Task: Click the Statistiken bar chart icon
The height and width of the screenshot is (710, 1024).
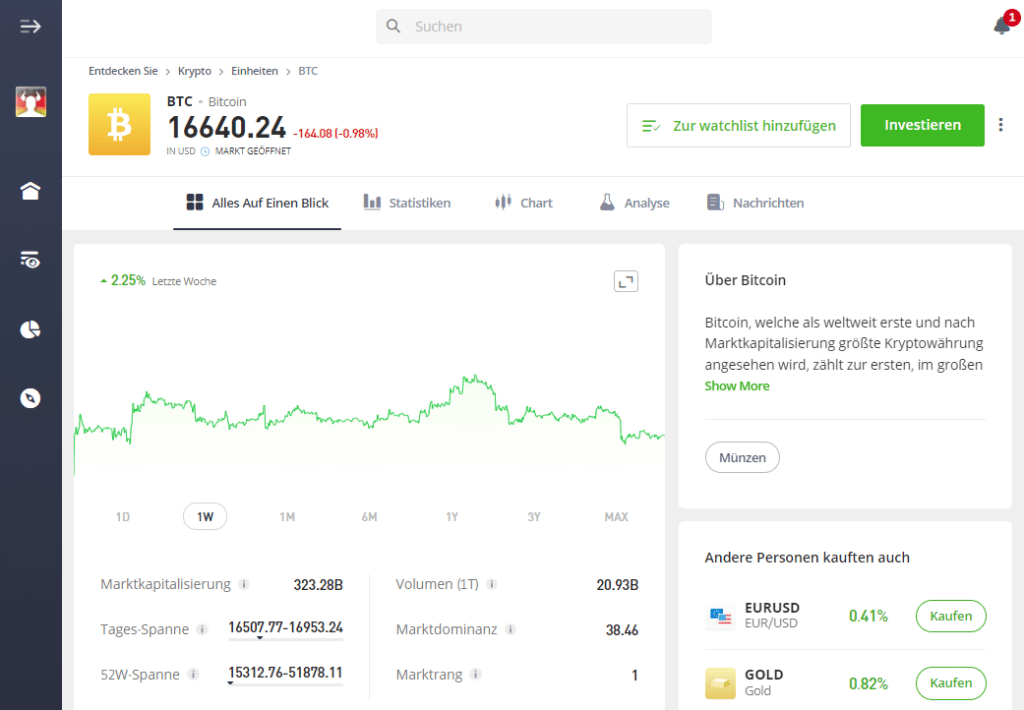Action: 372,202
